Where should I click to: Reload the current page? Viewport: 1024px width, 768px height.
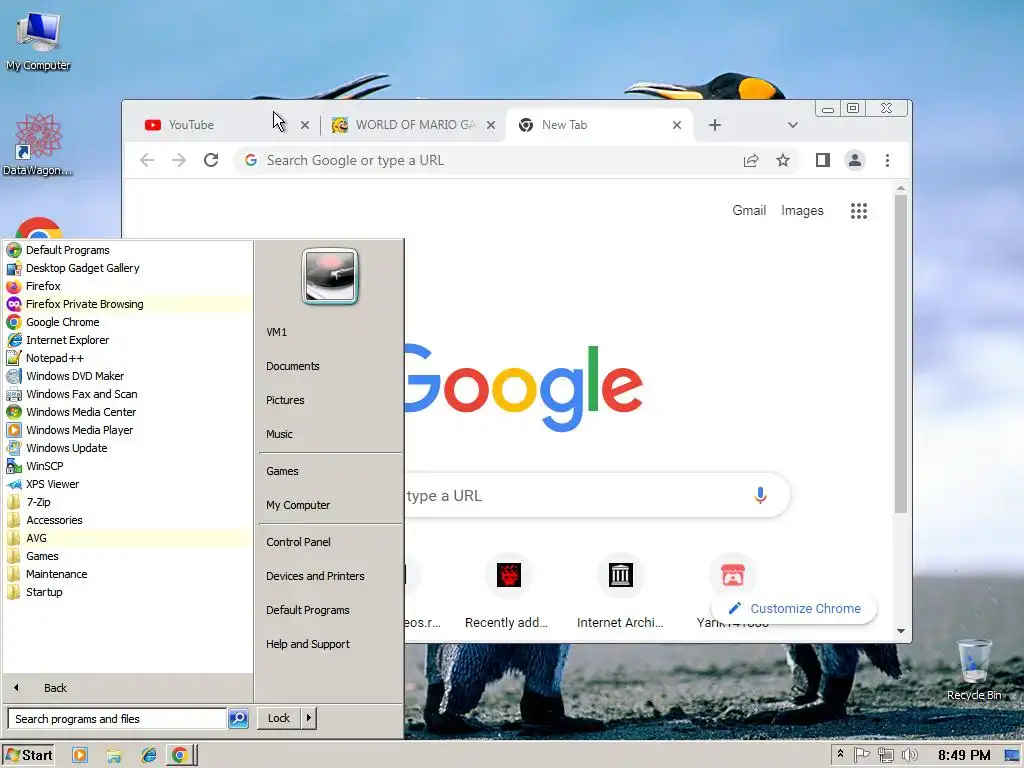(210, 160)
